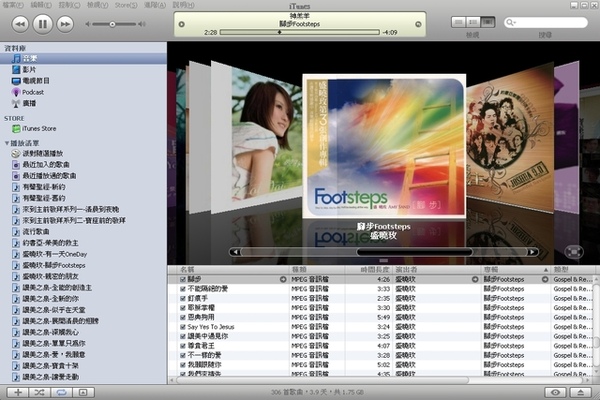The height and width of the screenshot is (400, 600).
Task: Click arrow icon beside artist in first row
Action: pyautogui.click(x=475, y=279)
